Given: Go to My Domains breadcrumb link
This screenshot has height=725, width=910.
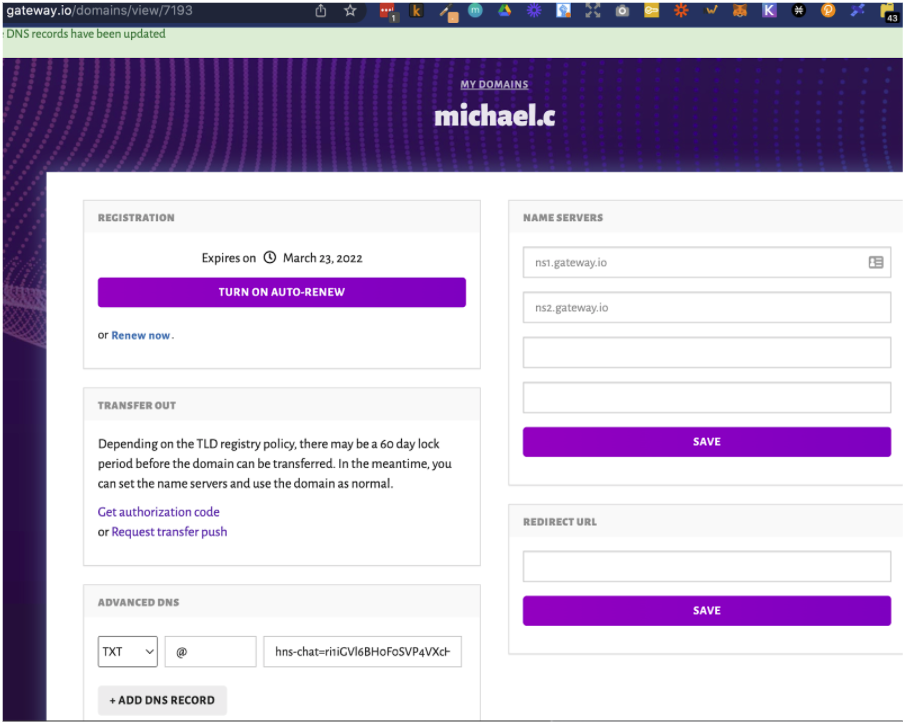Looking at the screenshot, I should click(x=494, y=85).
